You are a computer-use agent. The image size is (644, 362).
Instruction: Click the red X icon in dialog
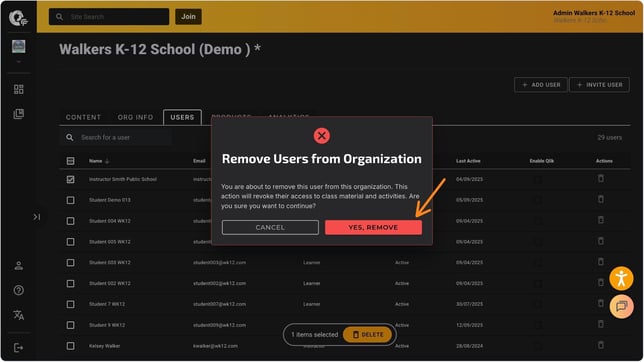[x=322, y=136]
